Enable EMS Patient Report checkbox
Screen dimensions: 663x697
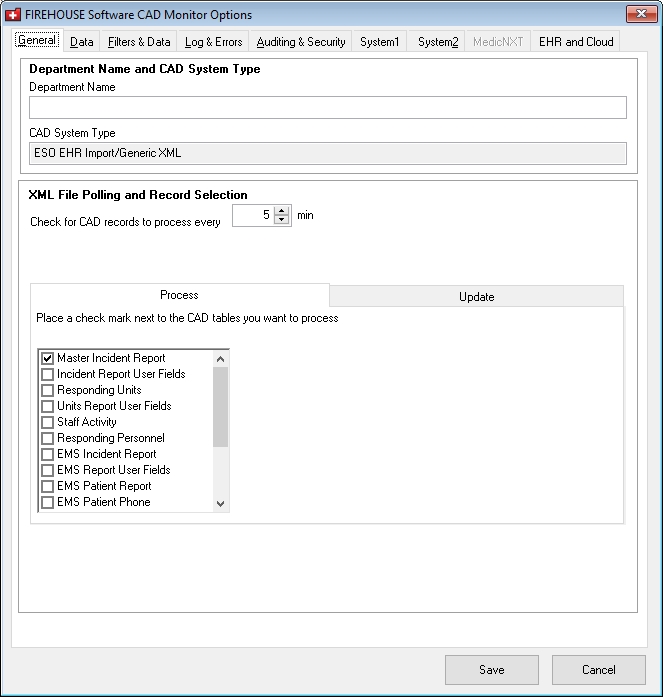coord(48,486)
